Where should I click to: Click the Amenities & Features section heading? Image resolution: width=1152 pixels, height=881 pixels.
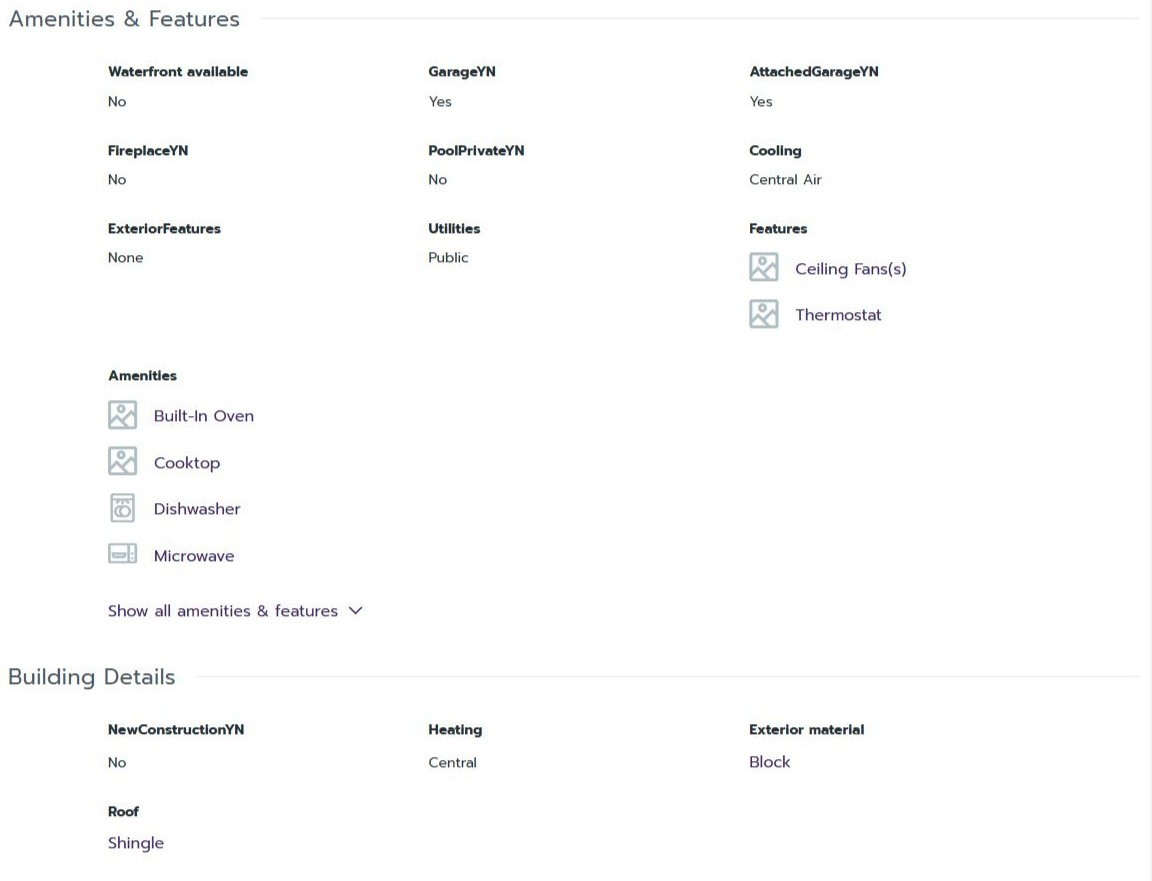[124, 18]
